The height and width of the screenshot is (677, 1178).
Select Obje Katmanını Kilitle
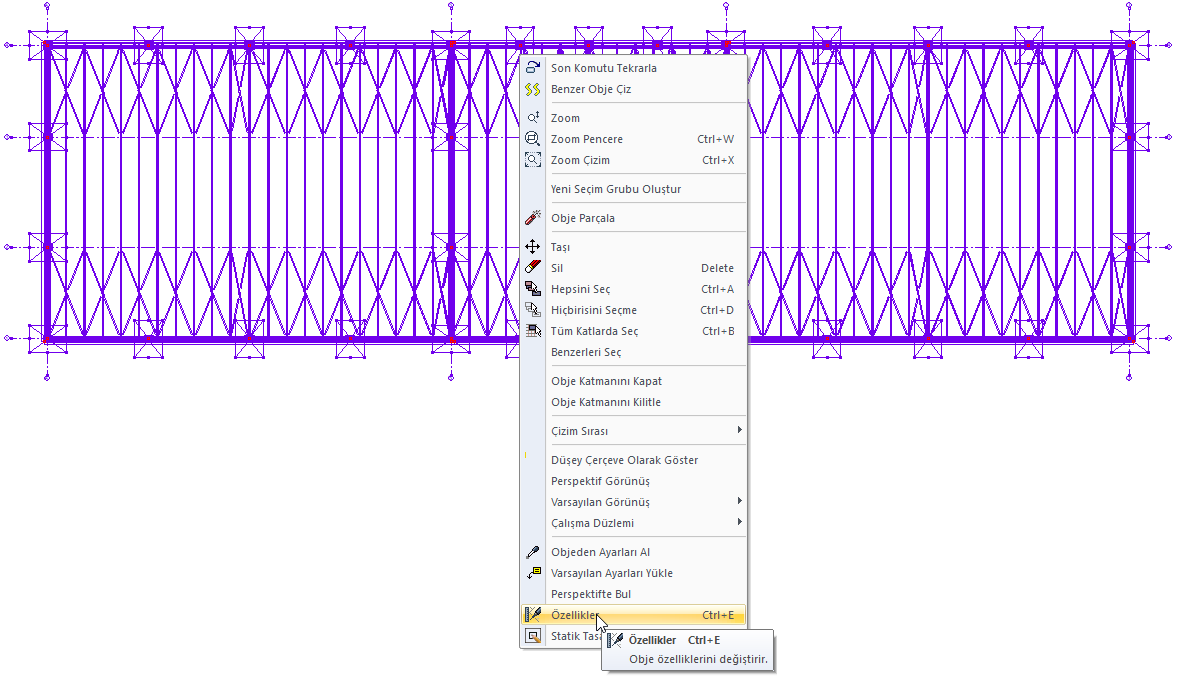click(633, 402)
